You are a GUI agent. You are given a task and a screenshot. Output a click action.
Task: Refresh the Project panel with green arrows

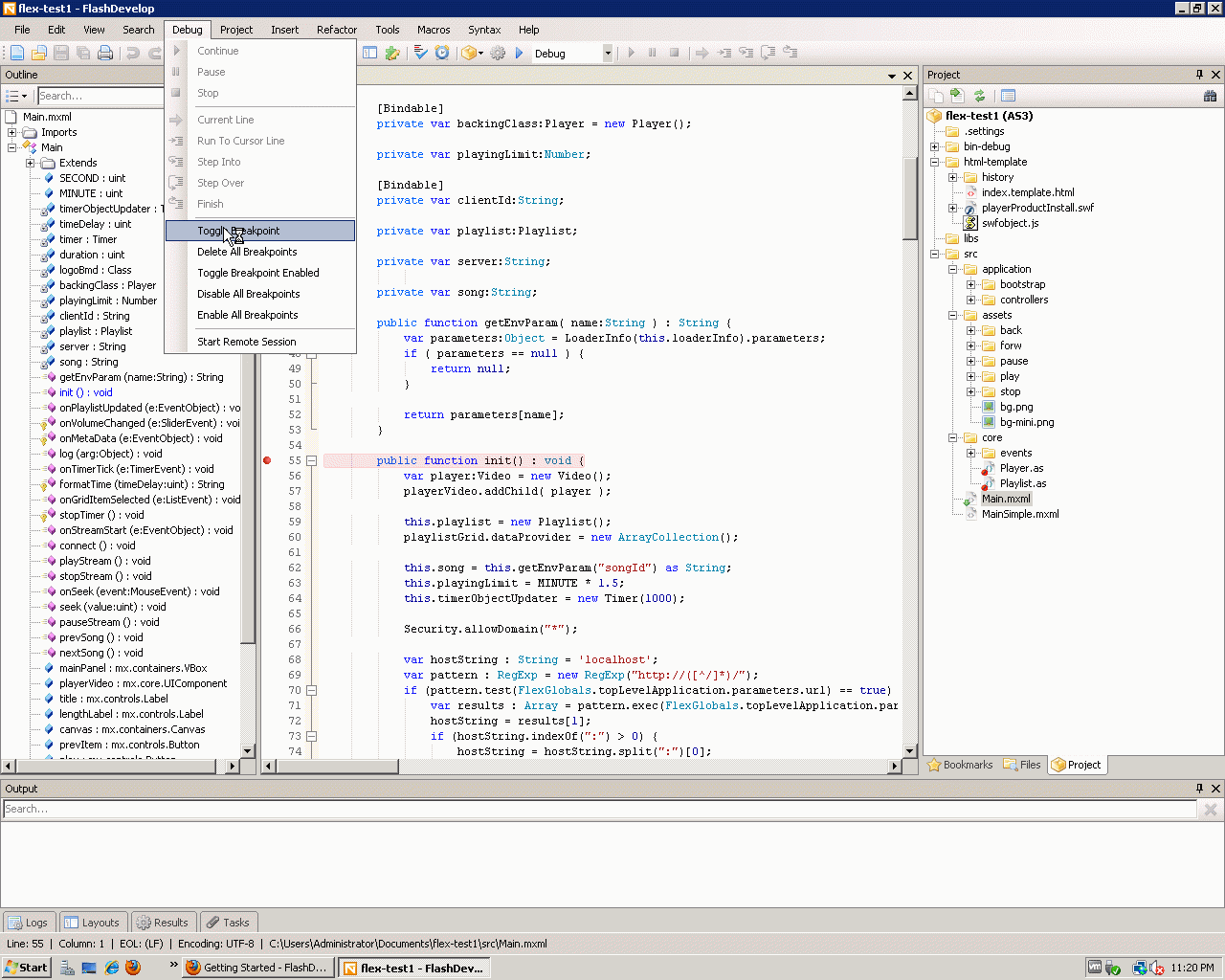[x=979, y=96]
